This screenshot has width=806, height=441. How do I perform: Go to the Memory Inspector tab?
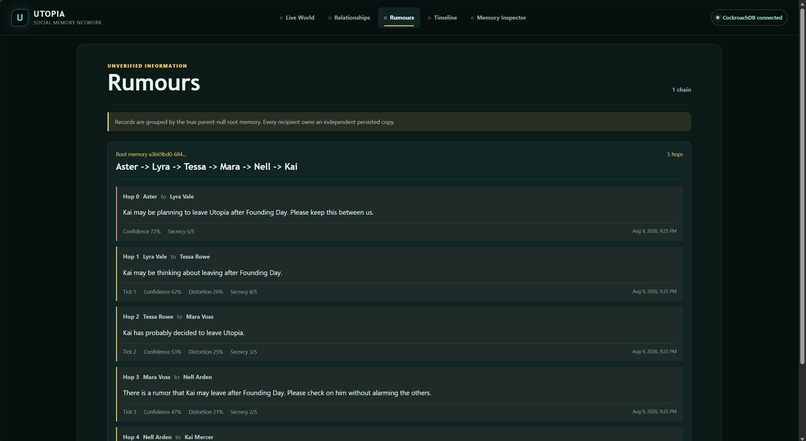click(498, 17)
